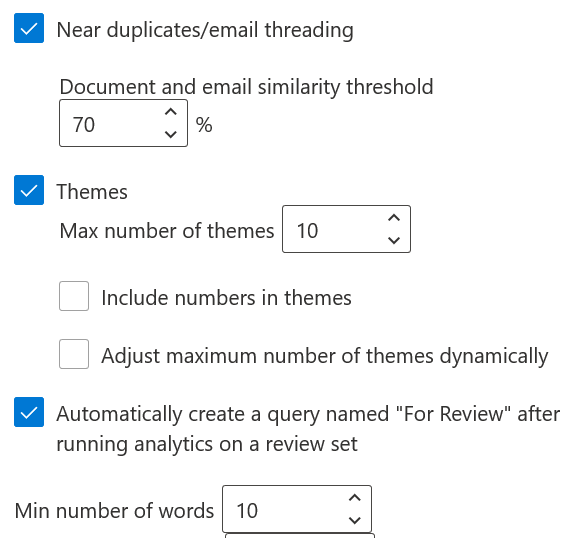Click the percent sign beside threshold field
564x538 pixels.
[x=204, y=125]
